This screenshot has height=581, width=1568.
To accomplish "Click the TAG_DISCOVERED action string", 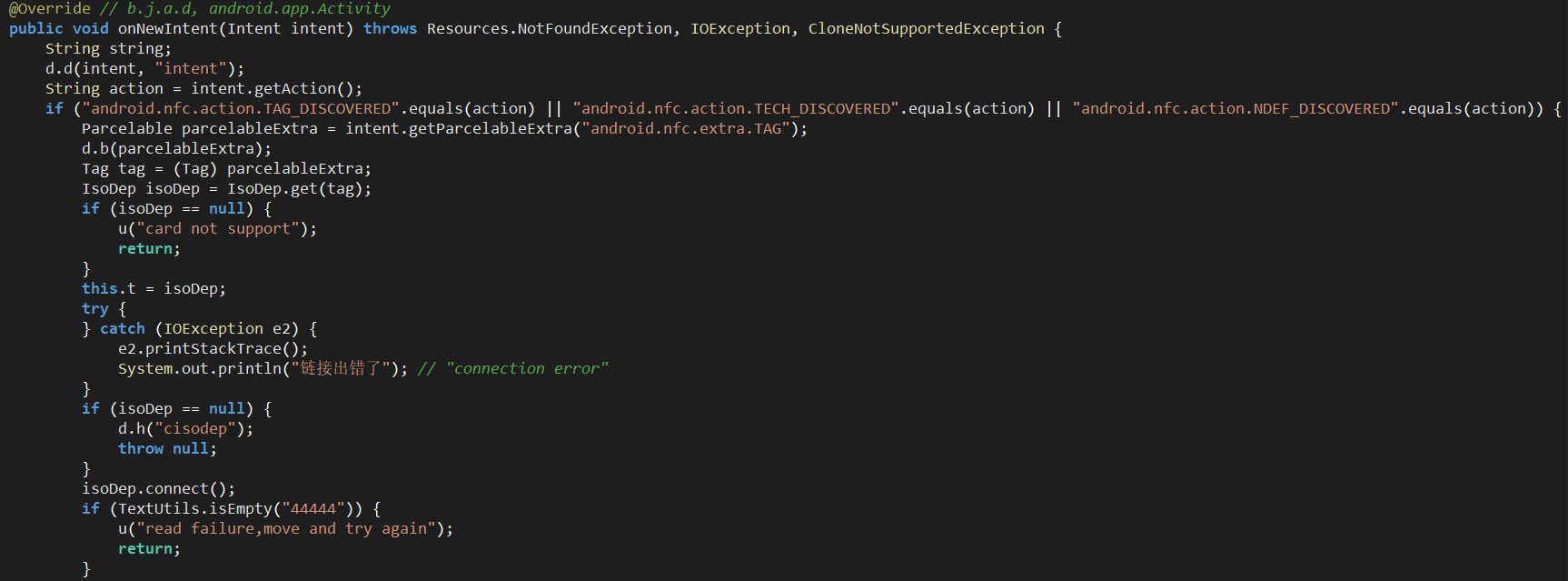I will [x=241, y=109].
